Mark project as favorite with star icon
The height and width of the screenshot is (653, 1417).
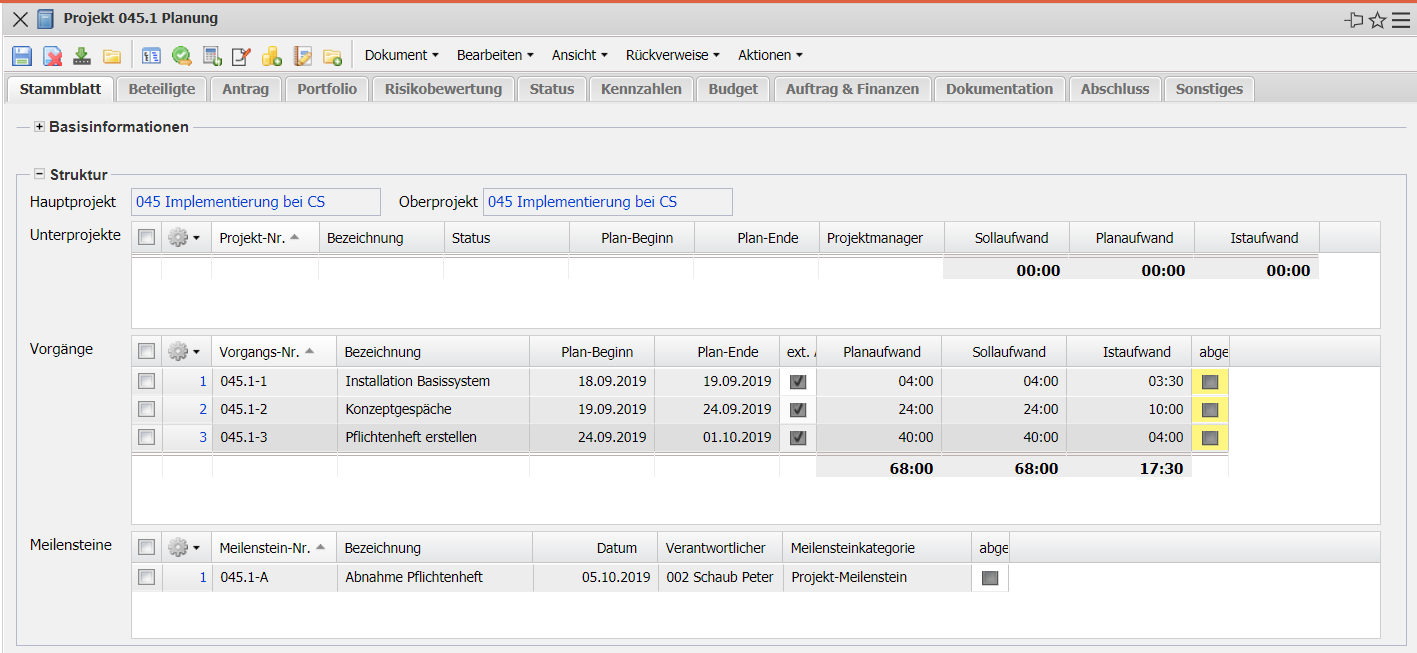click(x=1377, y=19)
